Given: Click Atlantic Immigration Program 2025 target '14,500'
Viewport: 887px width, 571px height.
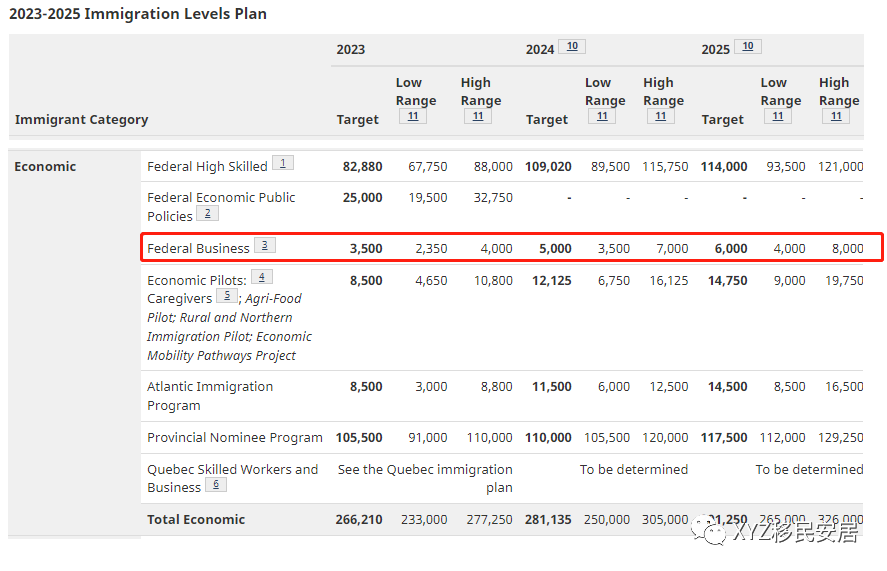Looking at the screenshot, I should [727, 387].
